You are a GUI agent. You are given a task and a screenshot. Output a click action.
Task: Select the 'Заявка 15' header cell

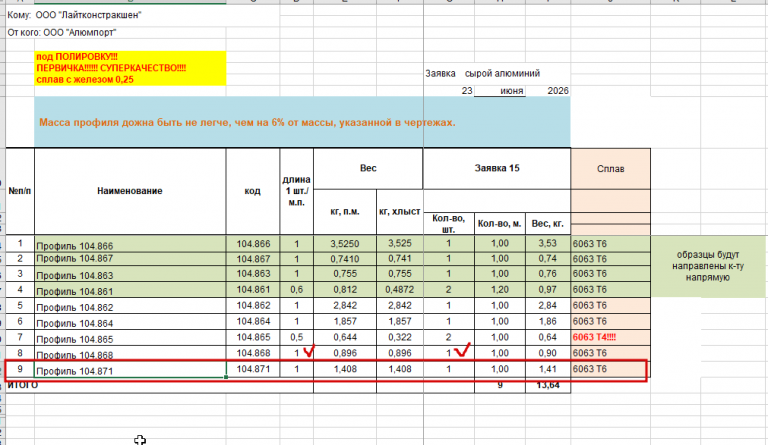[497, 168]
